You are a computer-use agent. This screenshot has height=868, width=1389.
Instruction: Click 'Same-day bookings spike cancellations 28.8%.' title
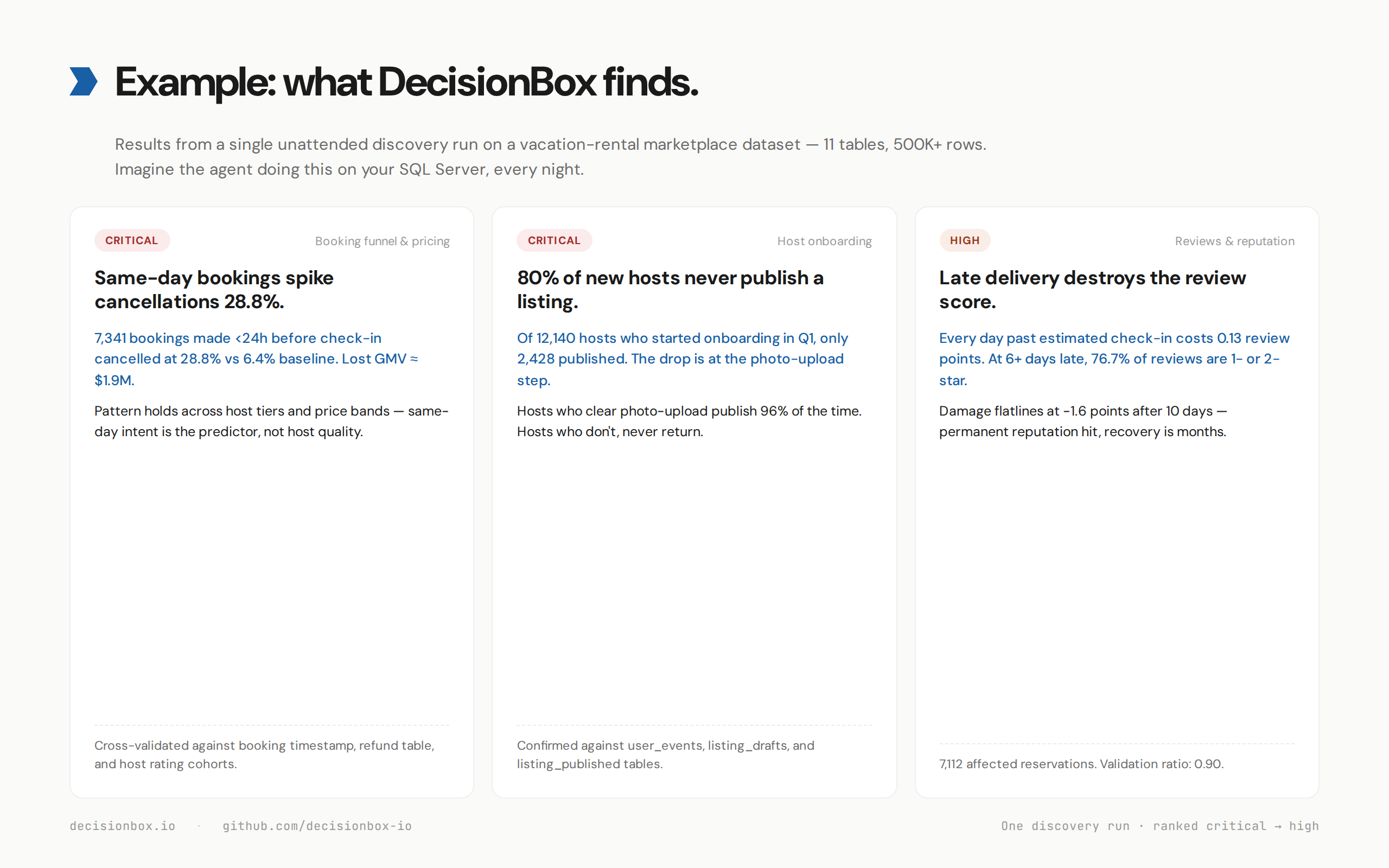(214, 289)
